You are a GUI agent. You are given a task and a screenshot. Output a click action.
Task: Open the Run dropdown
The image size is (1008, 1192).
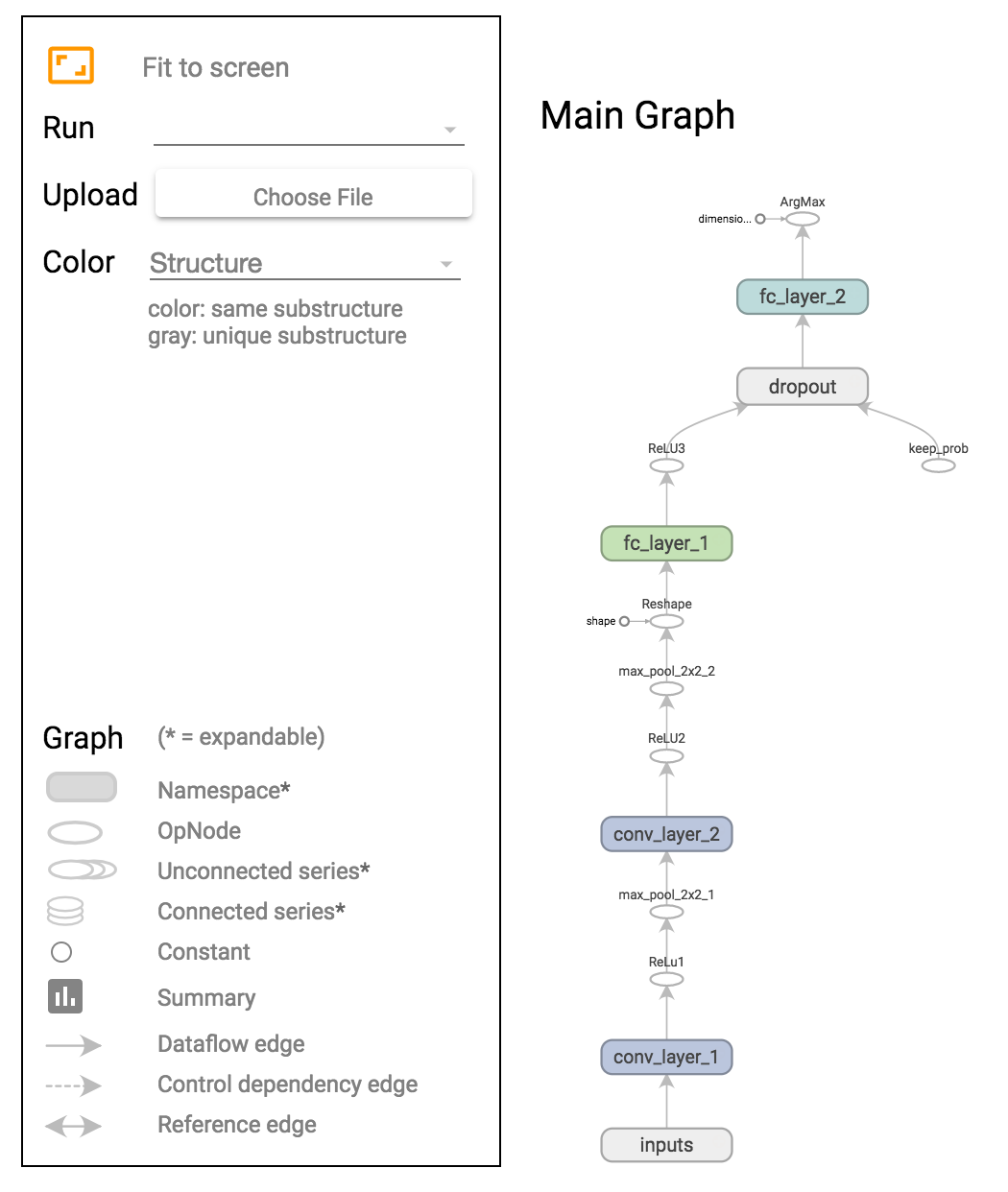tap(308, 130)
